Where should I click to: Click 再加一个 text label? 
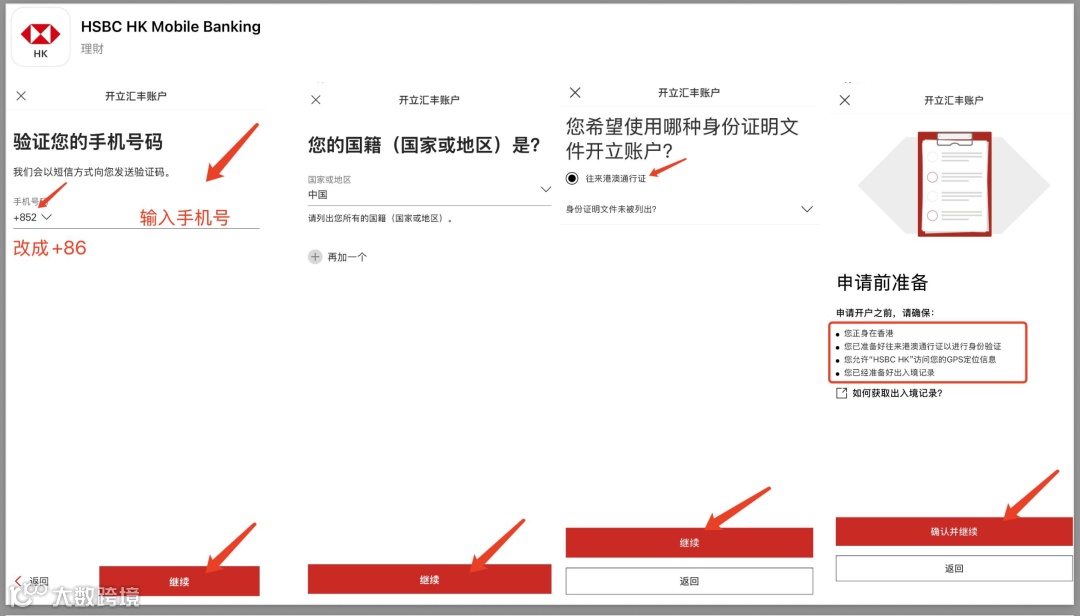coord(347,257)
